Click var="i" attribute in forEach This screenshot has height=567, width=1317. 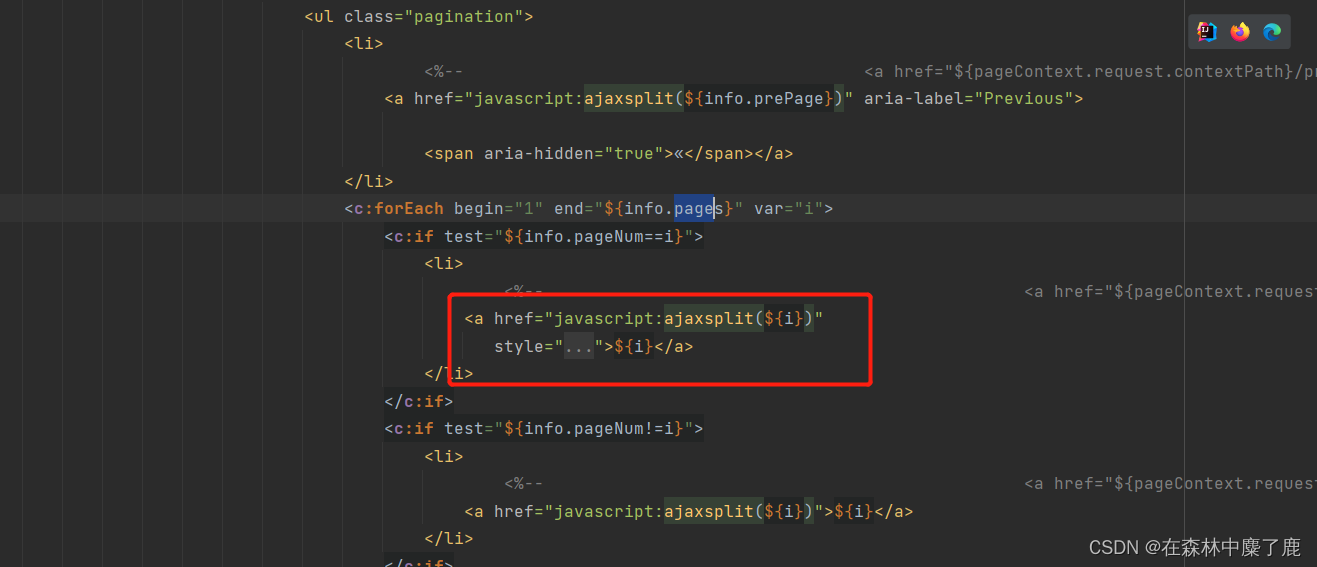coord(788,208)
